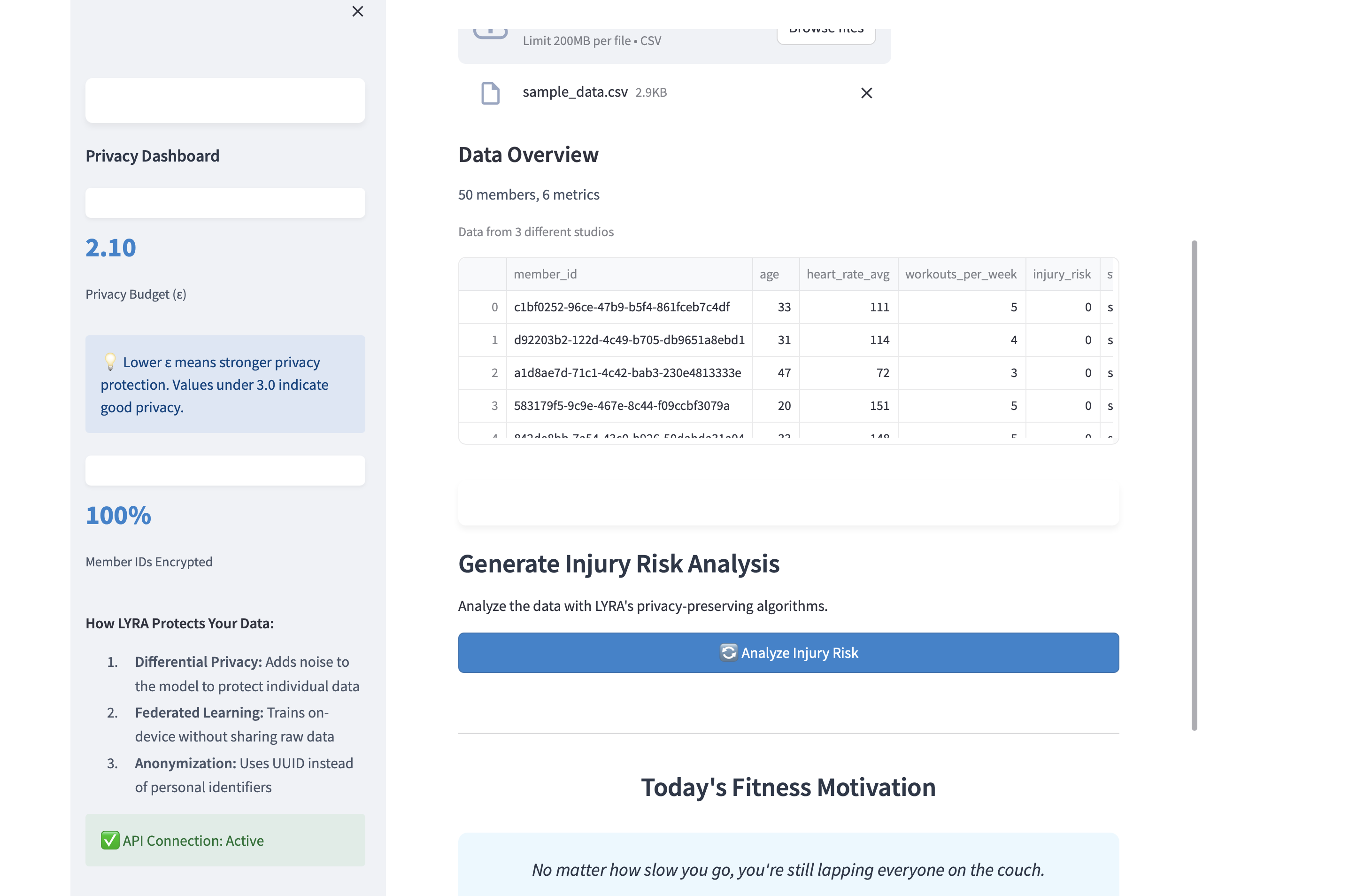Click the 2.10 privacy budget value
Viewport: 1372px width, 896px height.
tap(111, 248)
